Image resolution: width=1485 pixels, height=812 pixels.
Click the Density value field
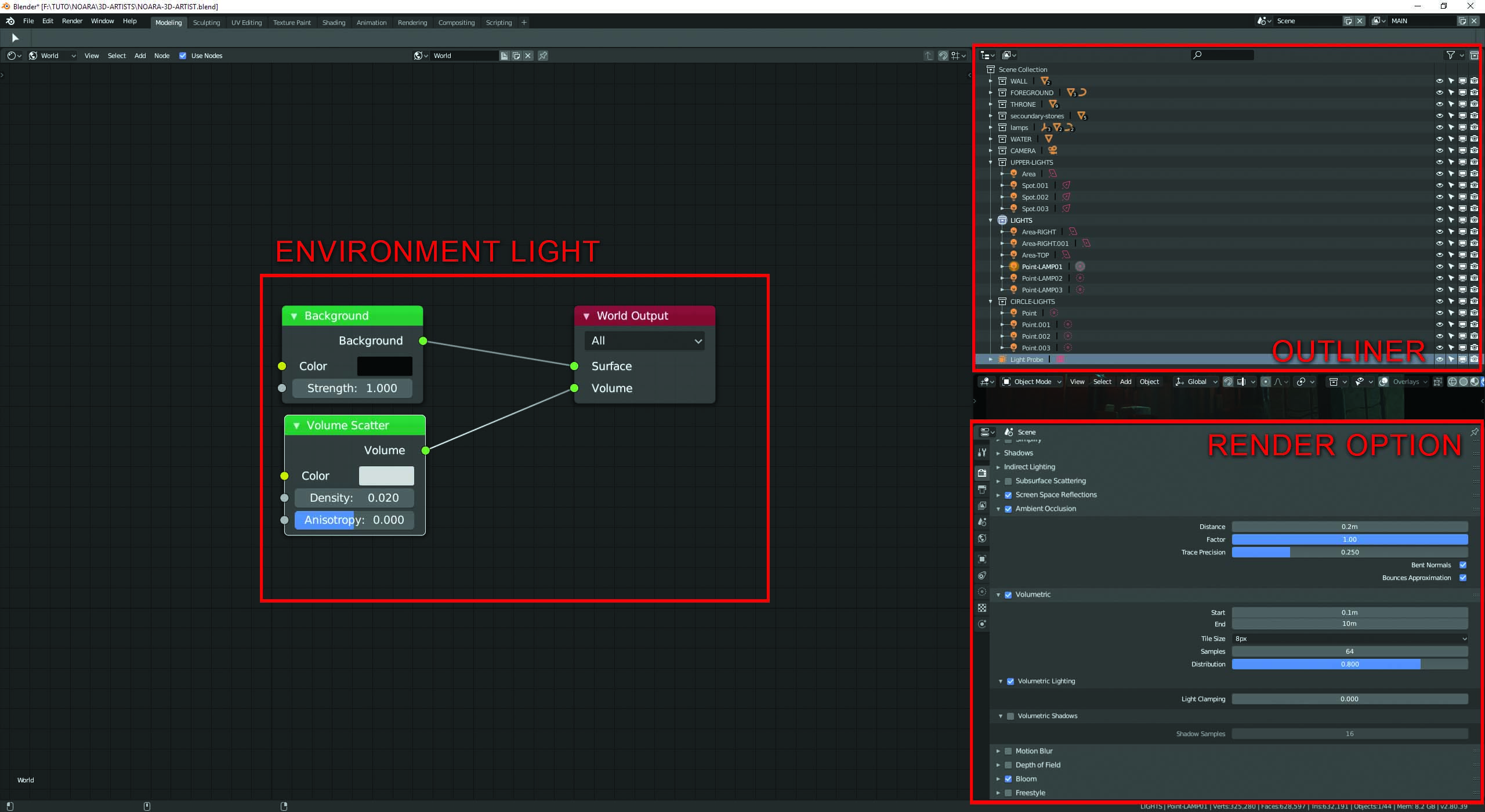point(354,498)
